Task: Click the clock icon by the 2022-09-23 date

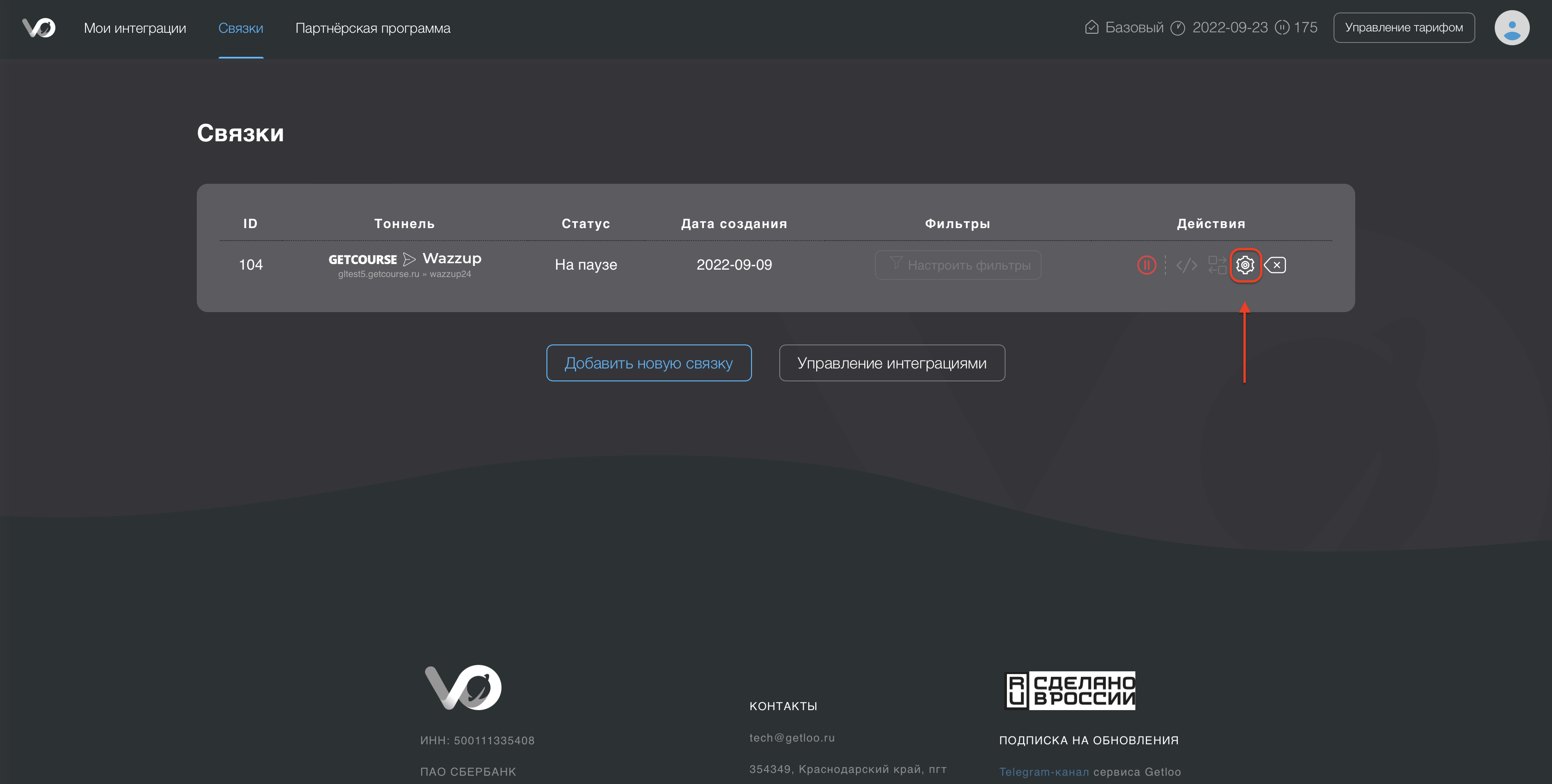Action: point(1177,28)
